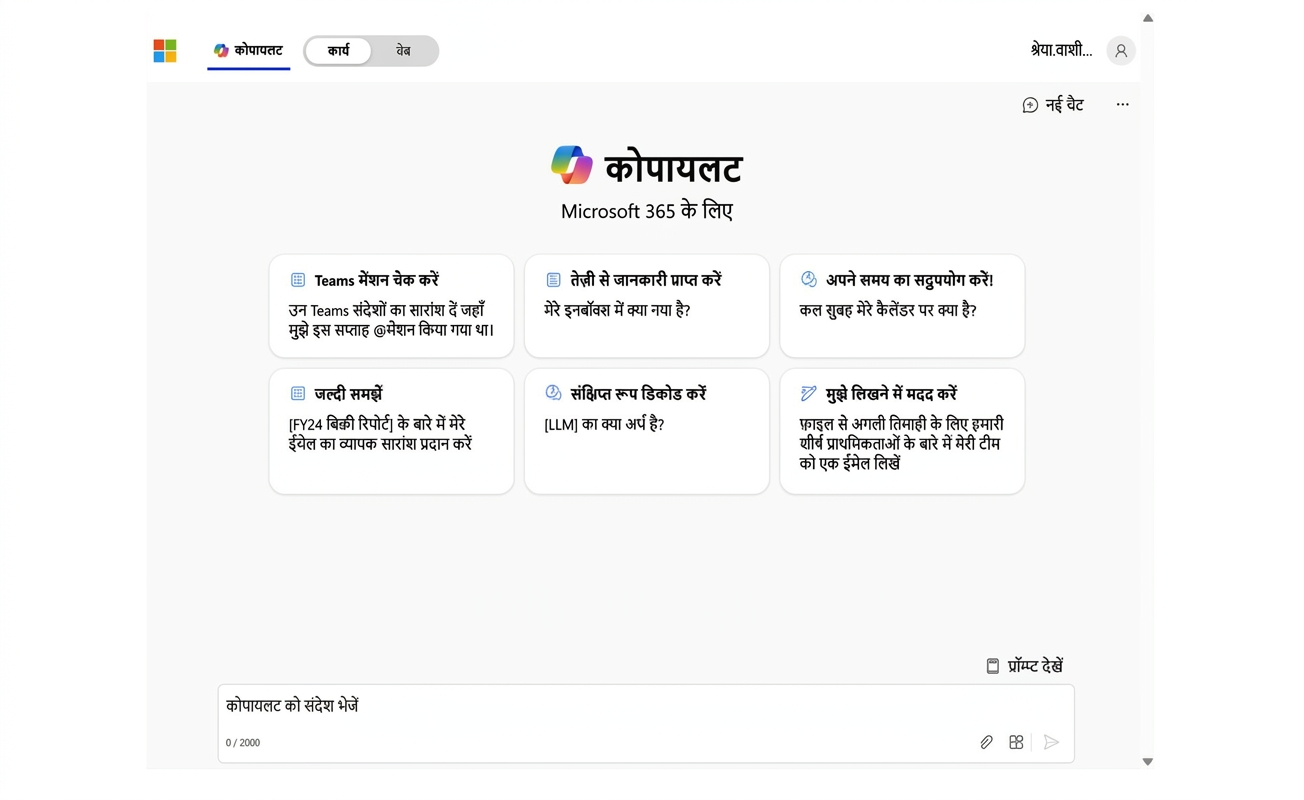Click small Copilot icon in tab
The height and width of the screenshot is (800, 1304).
[x=221, y=50]
